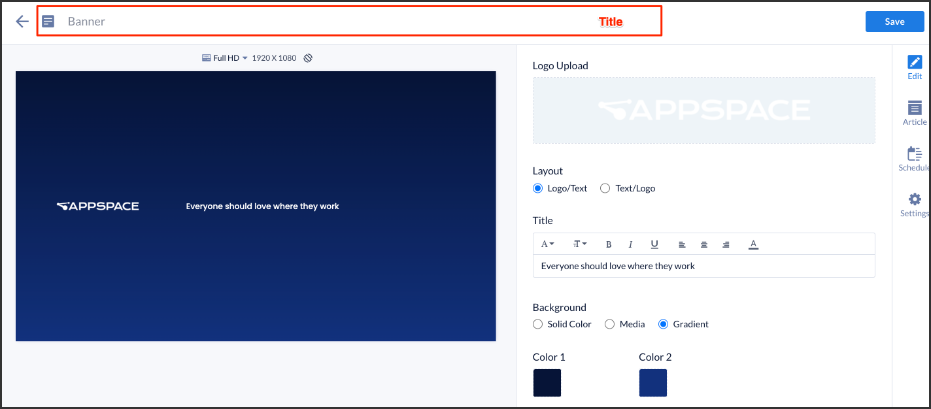
Task: Center align the title text
Action: (x=704, y=244)
